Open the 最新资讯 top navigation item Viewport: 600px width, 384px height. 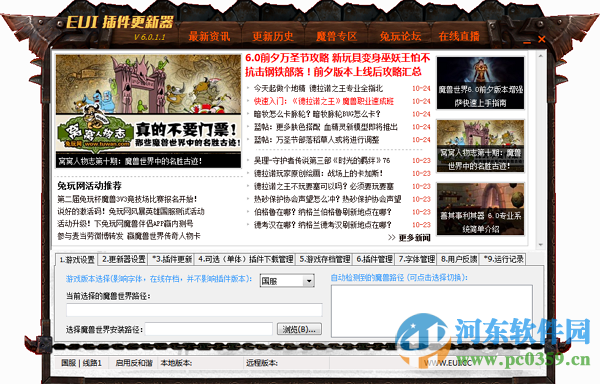coord(209,36)
